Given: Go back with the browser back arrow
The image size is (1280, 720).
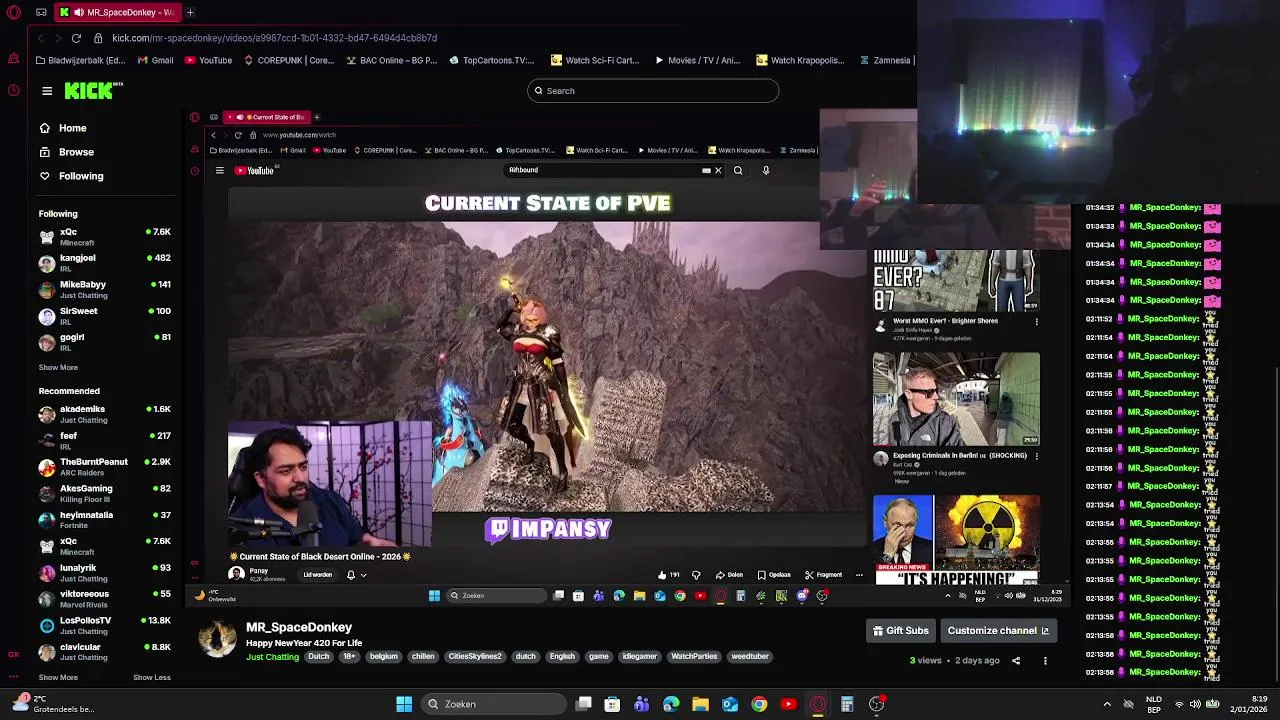Looking at the screenshot, I should click(40, 38).
